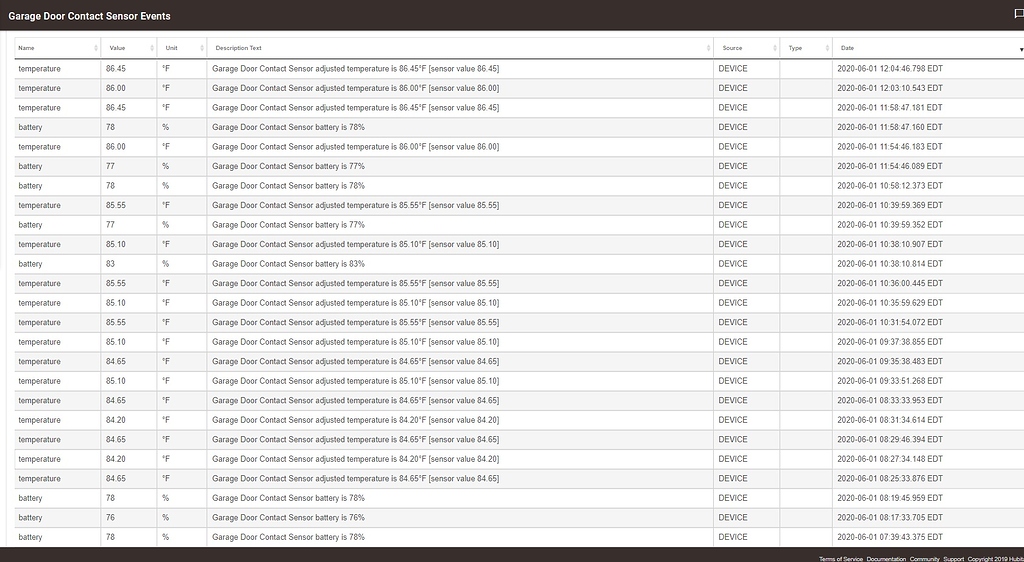Select date cell 2020-06-01 10:39:59.369 EDT
1024x562 pixels.
click(889, 205)
